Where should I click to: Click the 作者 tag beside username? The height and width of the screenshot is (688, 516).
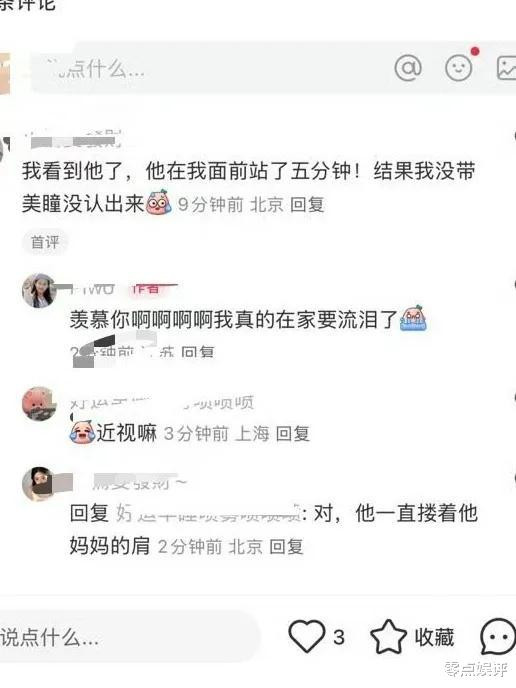coord(147,289)
